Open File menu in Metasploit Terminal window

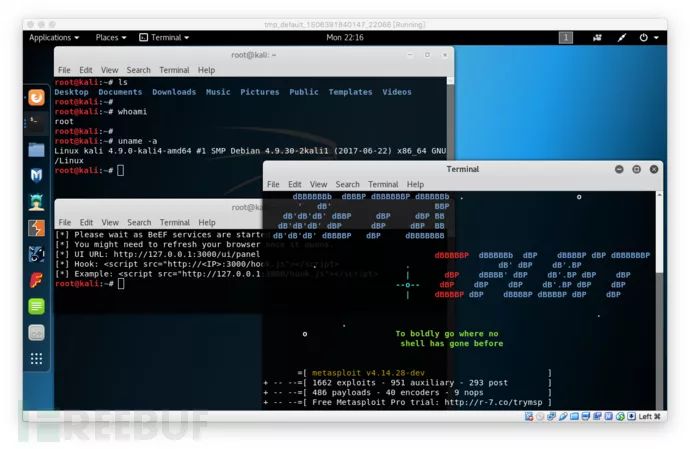coord(273,184)
